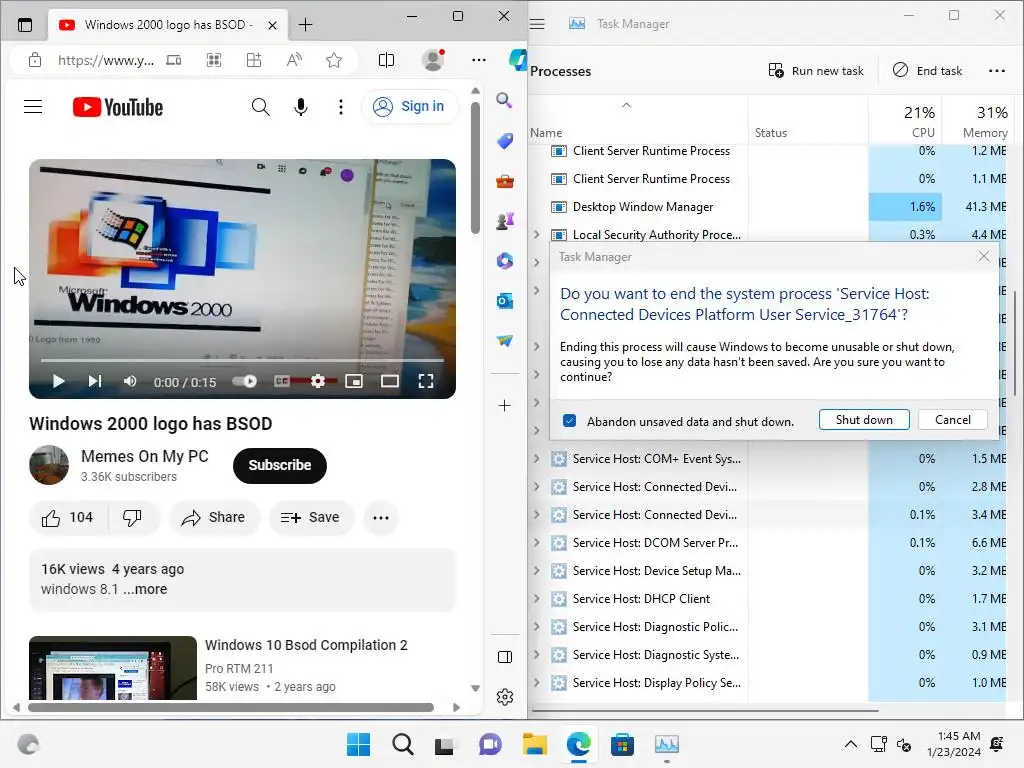This screenshot has width=1024, height=768.
Task: Open YouTube hamburger guide menu
Action: coord(33,106)
